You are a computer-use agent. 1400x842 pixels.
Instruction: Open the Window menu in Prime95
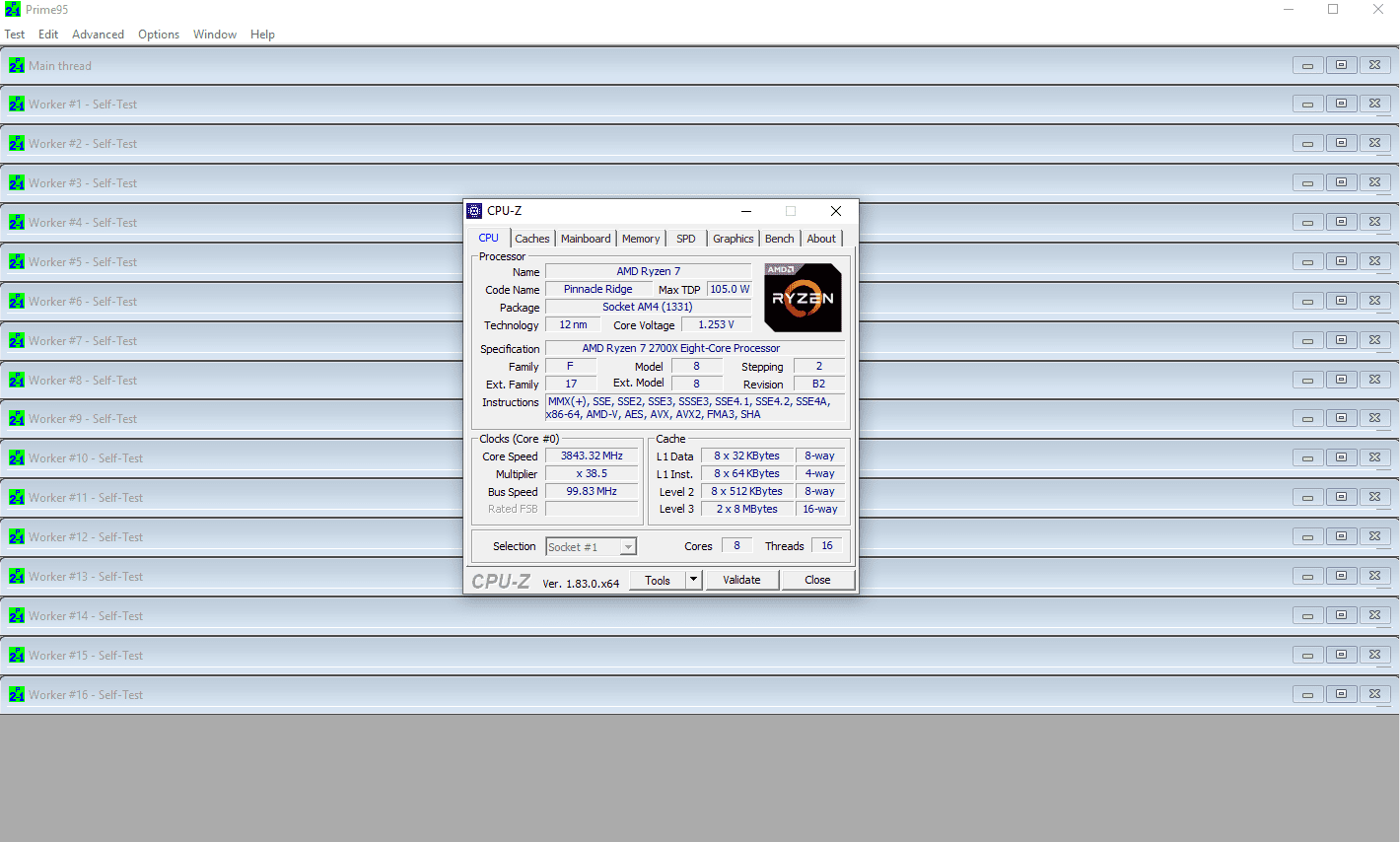pyautogui.click(x=215, y=34)
